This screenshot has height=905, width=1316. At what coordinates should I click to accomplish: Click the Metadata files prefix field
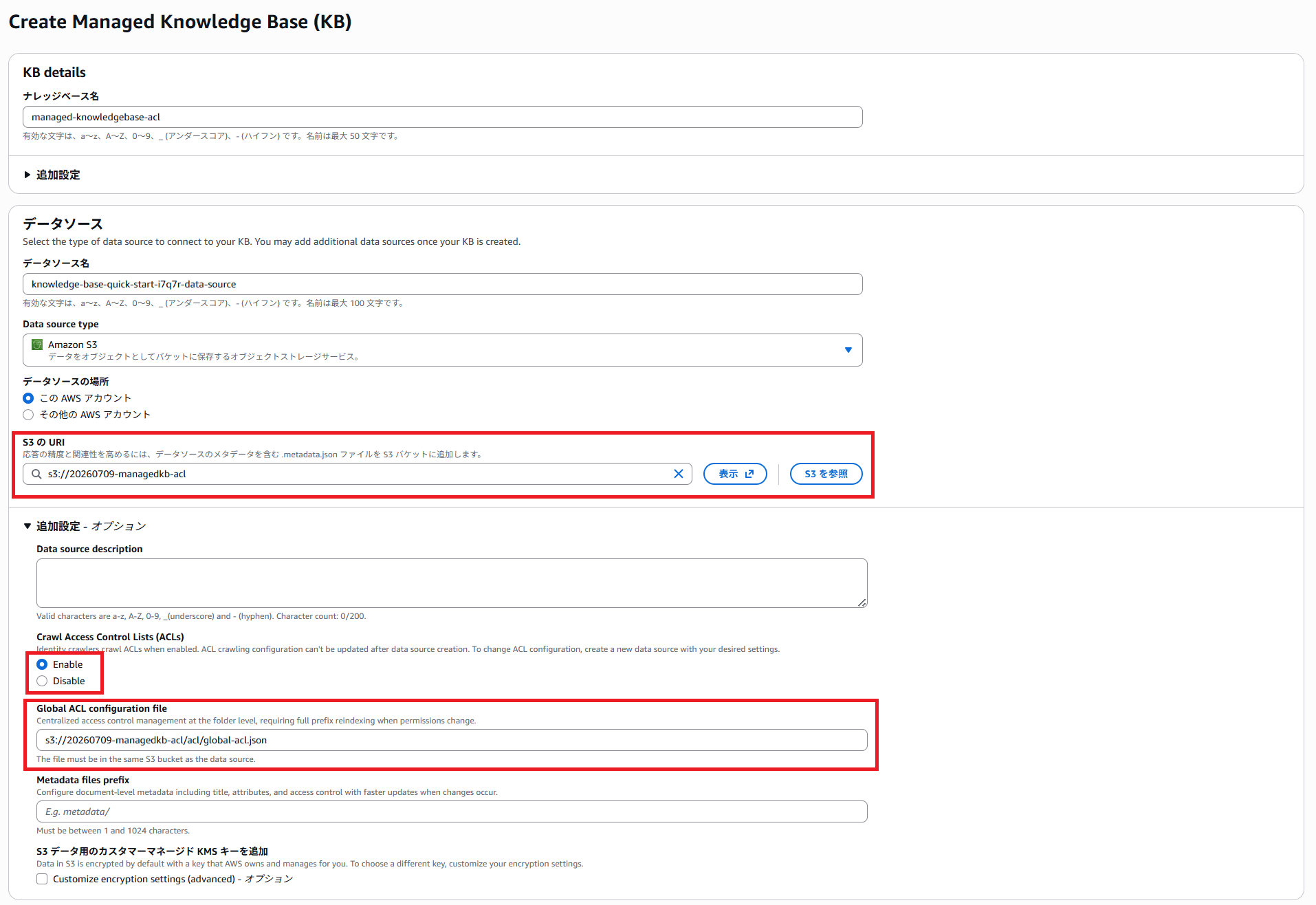coord(452,811)
